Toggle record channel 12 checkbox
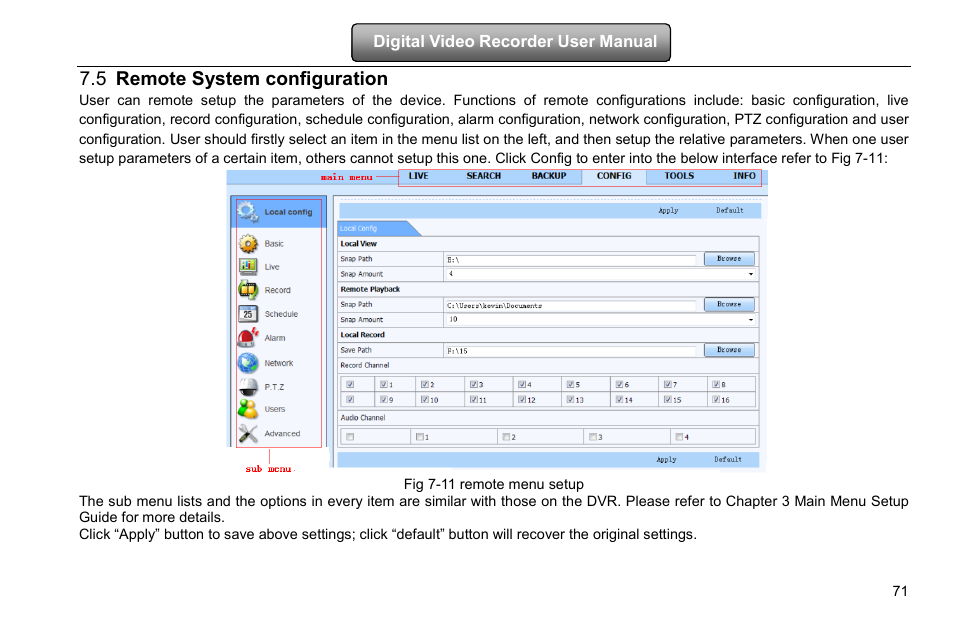This screenshot has height=636, width=954. (521, 399)
